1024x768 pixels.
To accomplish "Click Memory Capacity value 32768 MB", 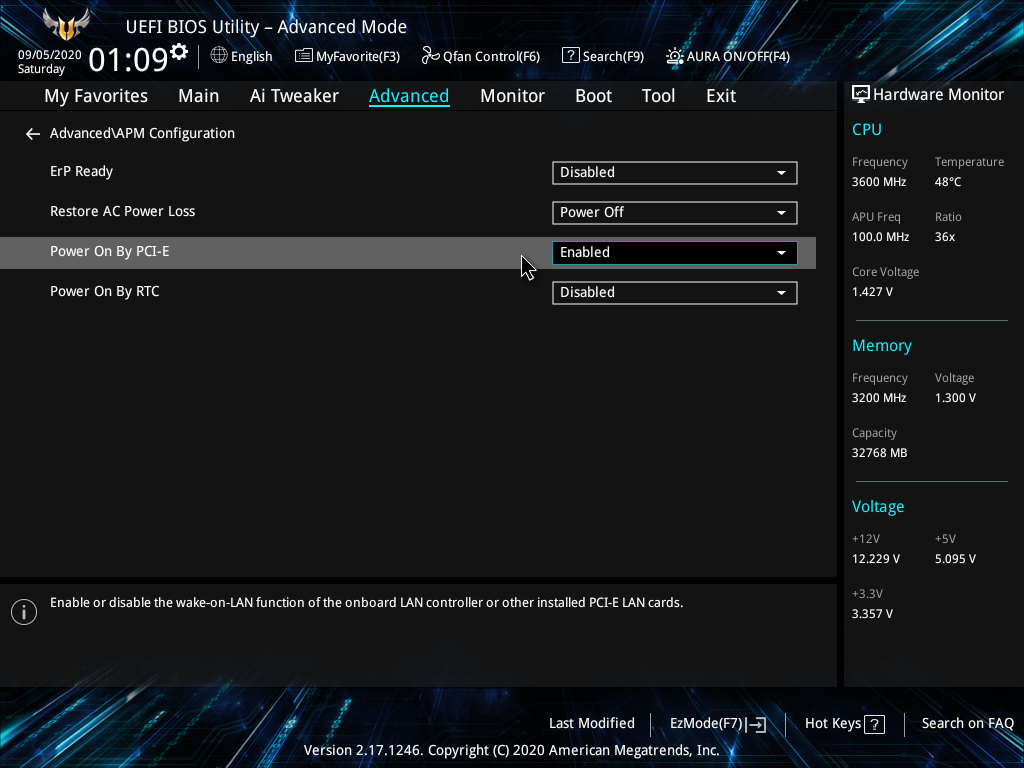I will coord(880,453).
